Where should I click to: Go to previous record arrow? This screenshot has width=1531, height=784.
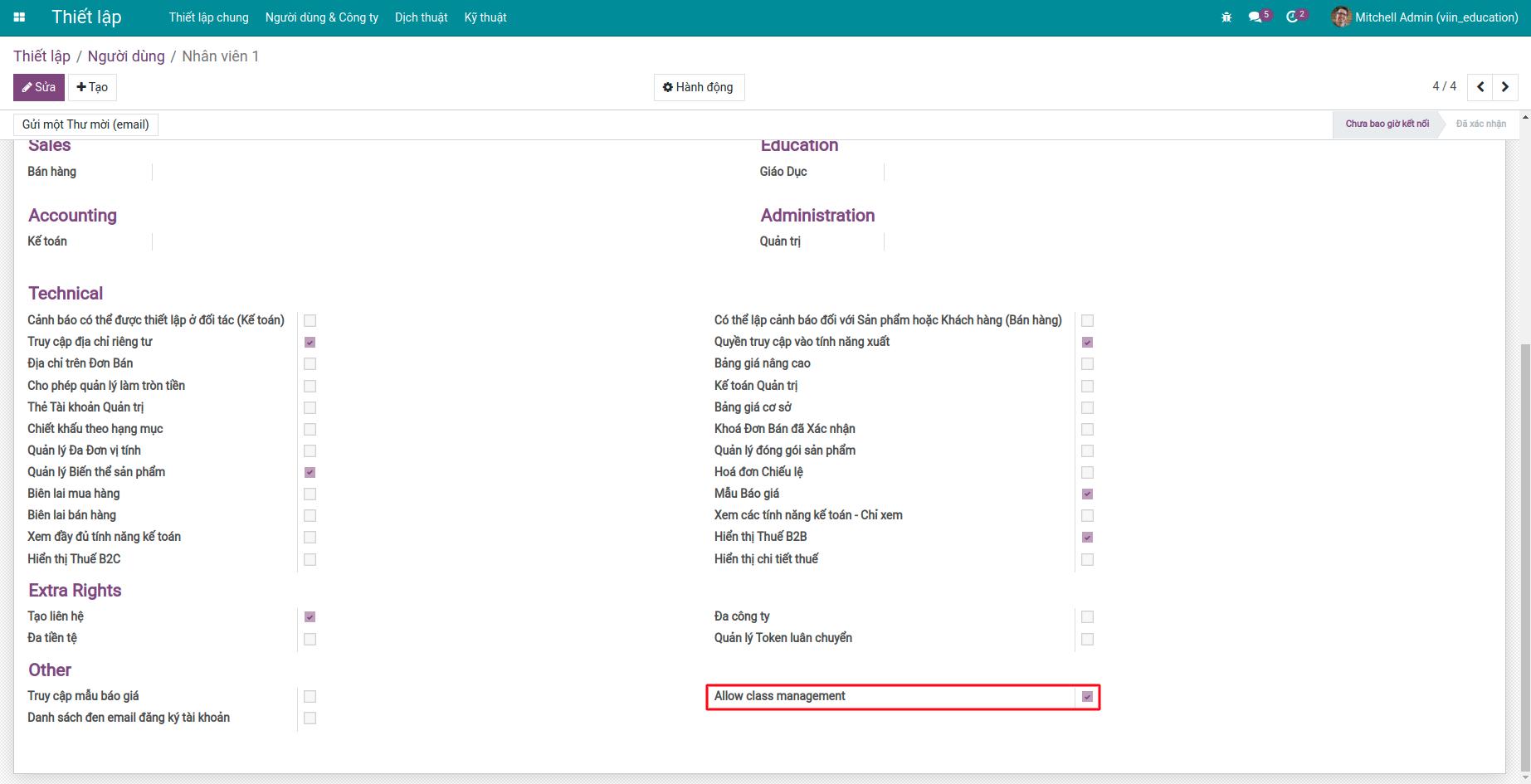coord(1480,87)
